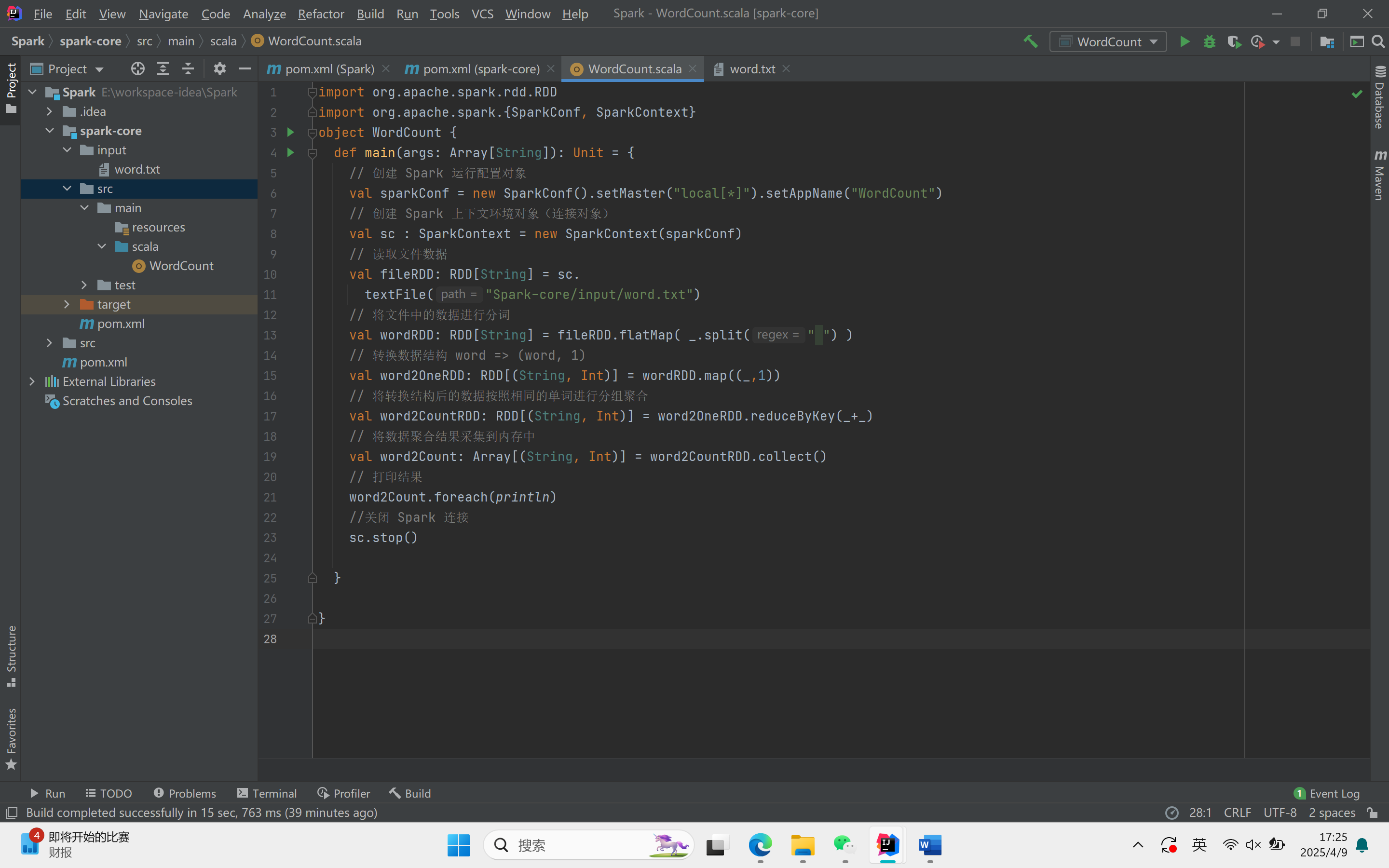Start debugging with the bug icon
This screenshot has height=868, width=1389.
(1210, 41)
